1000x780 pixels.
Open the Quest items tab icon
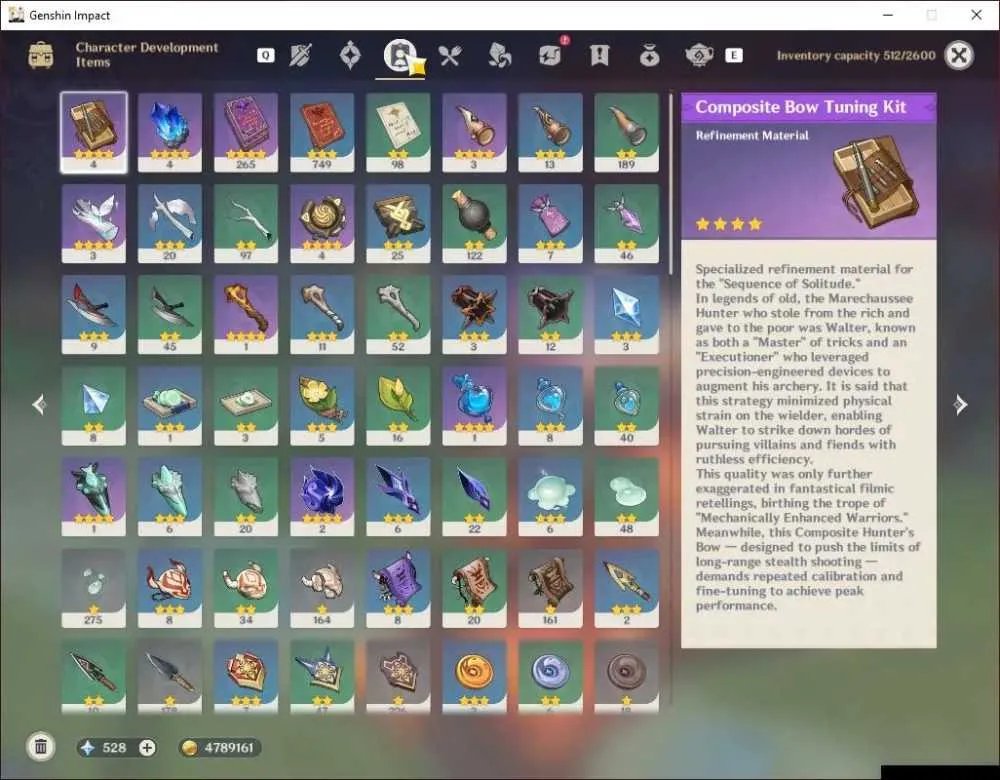599,56
